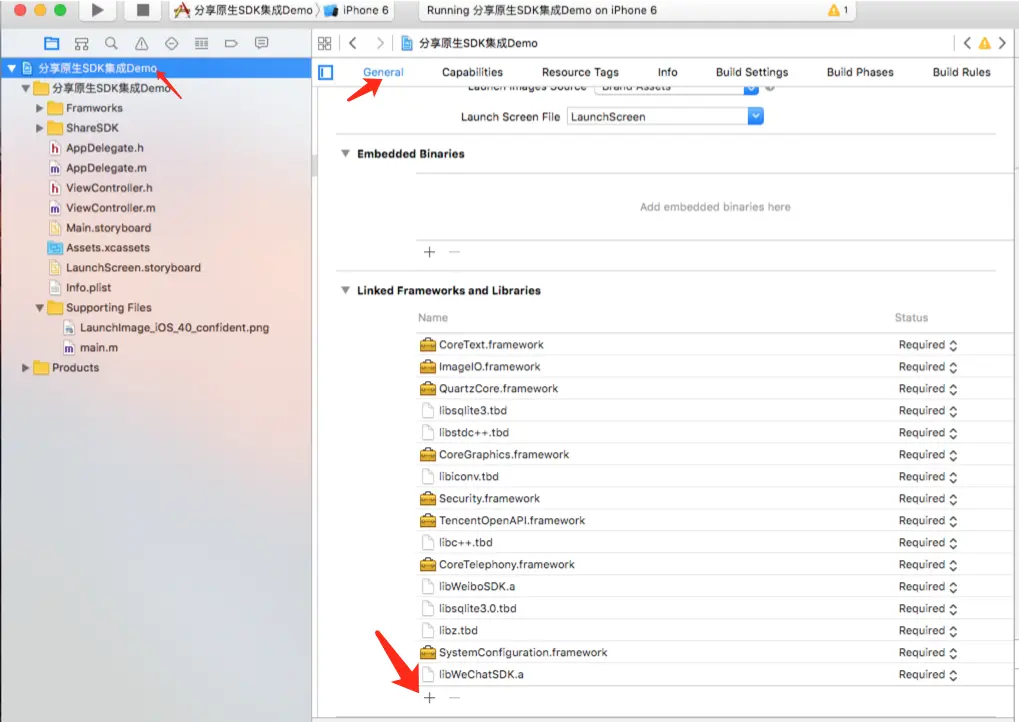Select libz.tbd library row
1019x722 pixels.
tap(715, 630)
